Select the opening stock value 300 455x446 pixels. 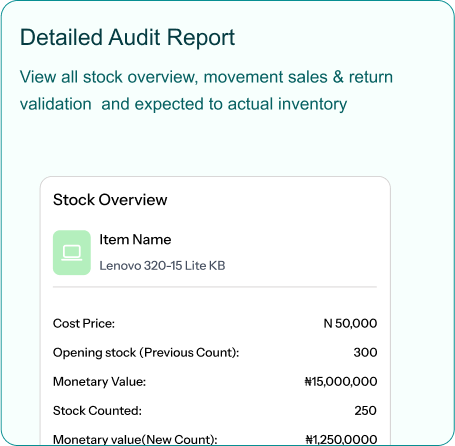pyautogui.click(x=365, y=352)
